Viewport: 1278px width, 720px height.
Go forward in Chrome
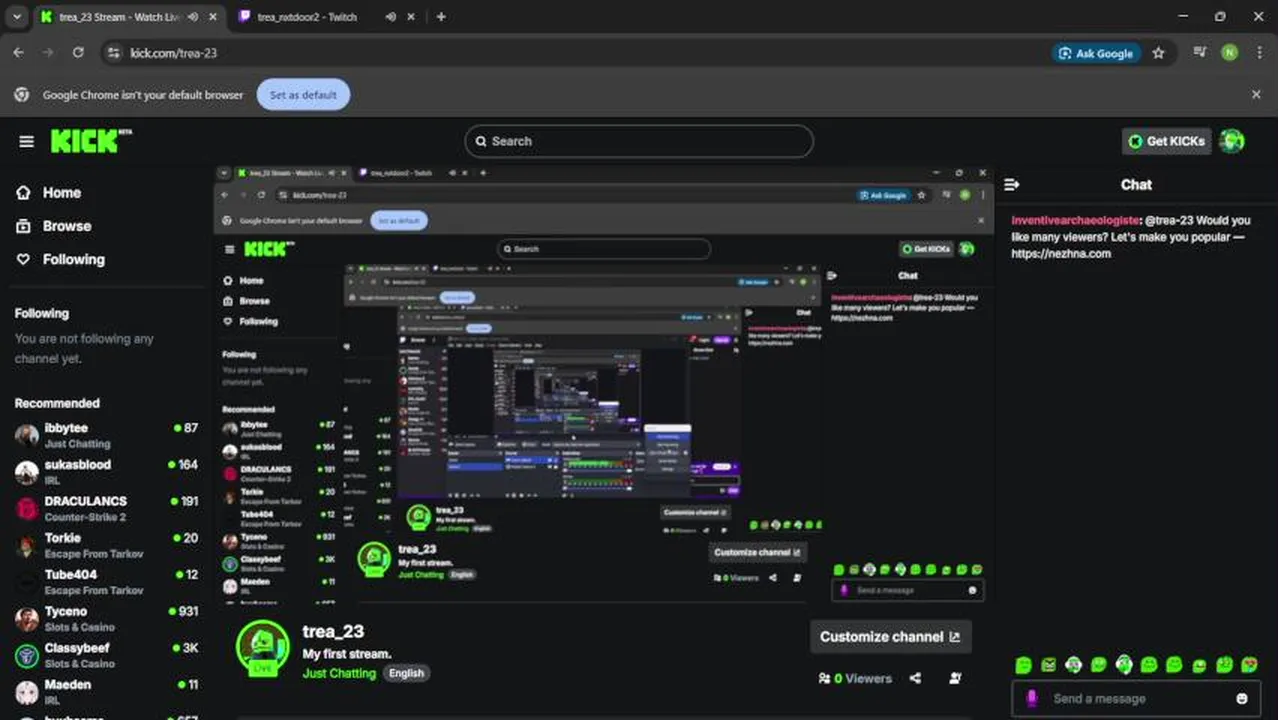click(x=48, y=53)
